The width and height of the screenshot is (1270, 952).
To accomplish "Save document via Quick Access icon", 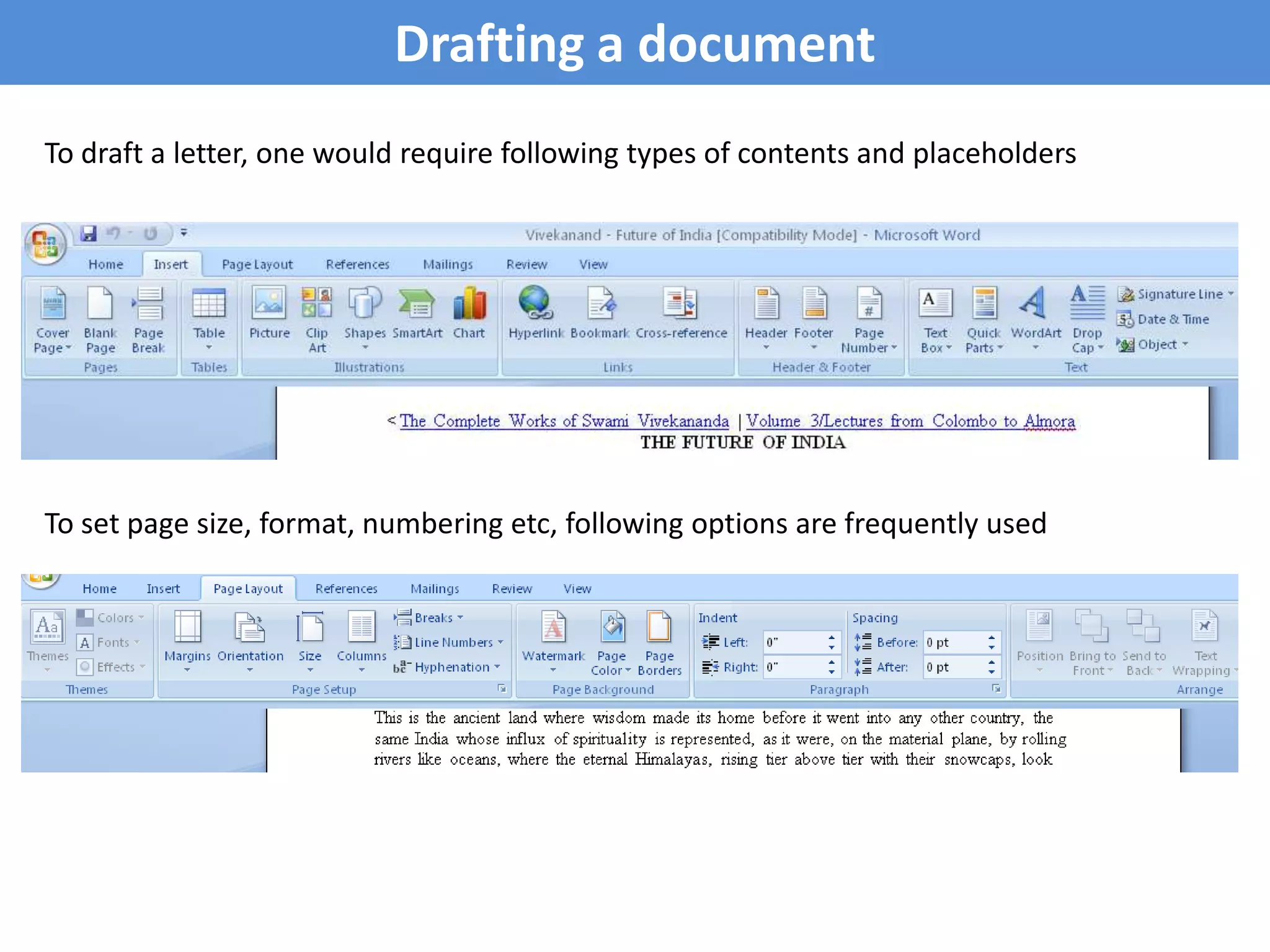I will (x=89, y=233).
